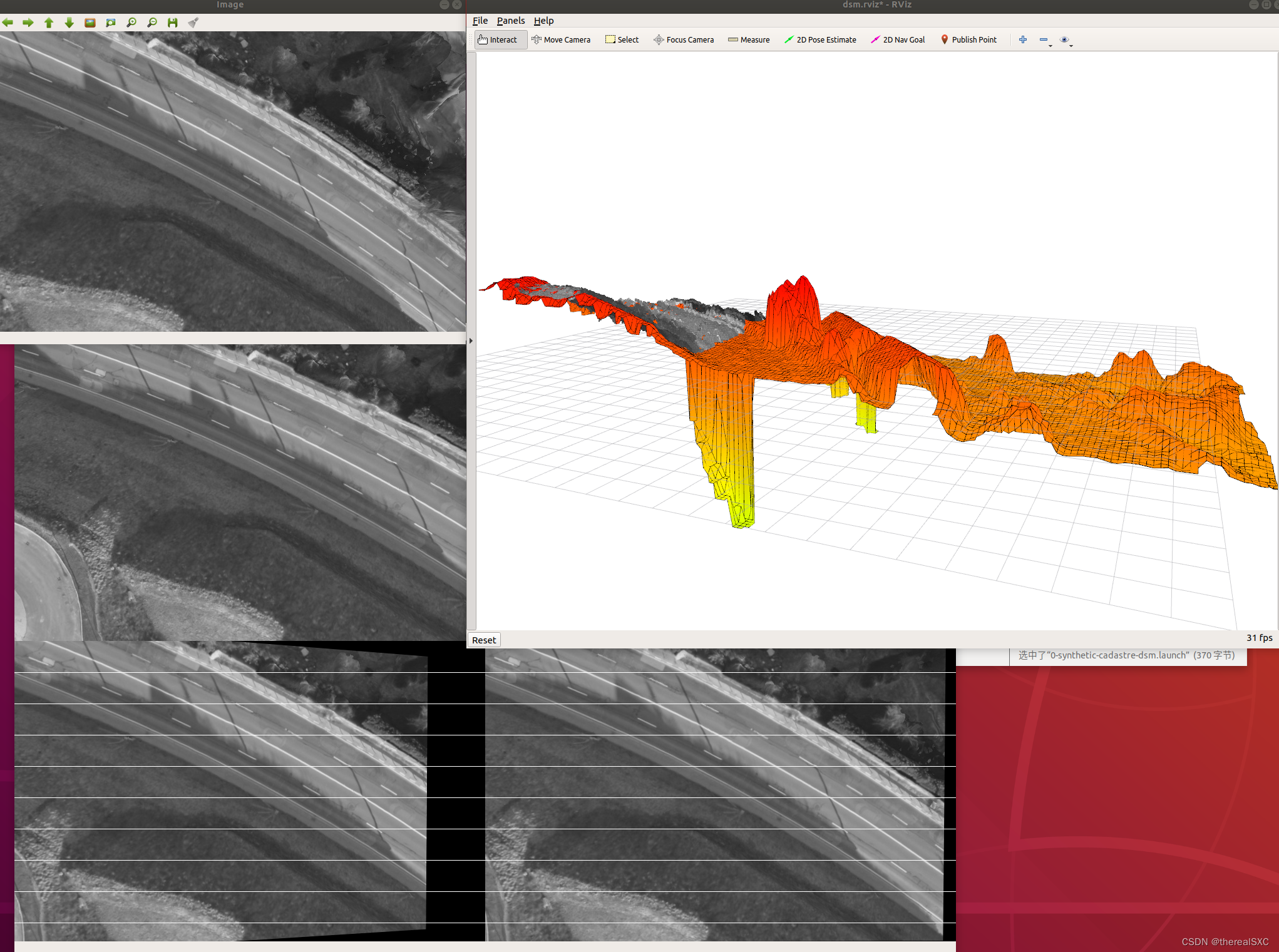The width and height of the screenshot is (1279, 952).
Task: Click the blue plus add tool icon
Action: coord(1023,39)
